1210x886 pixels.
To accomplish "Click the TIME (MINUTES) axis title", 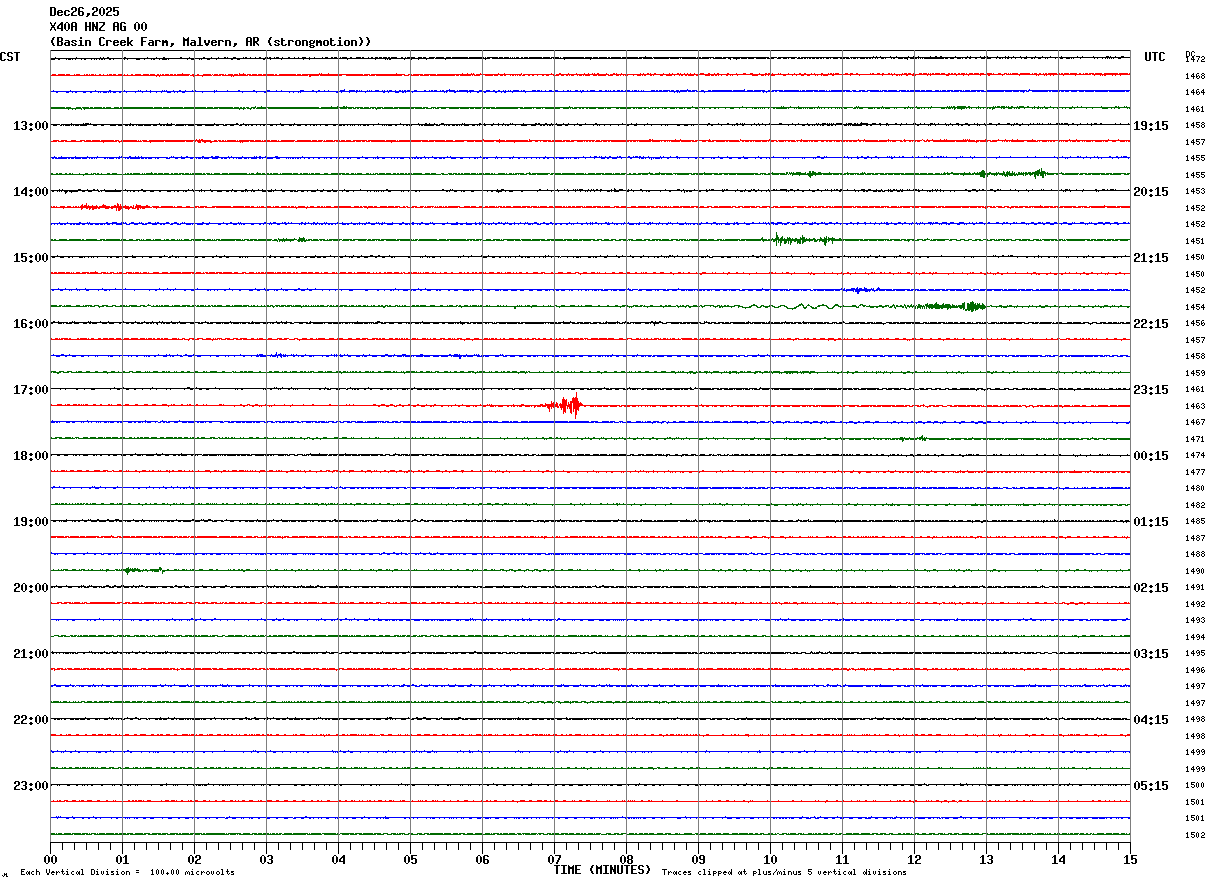I will [602, 870].
